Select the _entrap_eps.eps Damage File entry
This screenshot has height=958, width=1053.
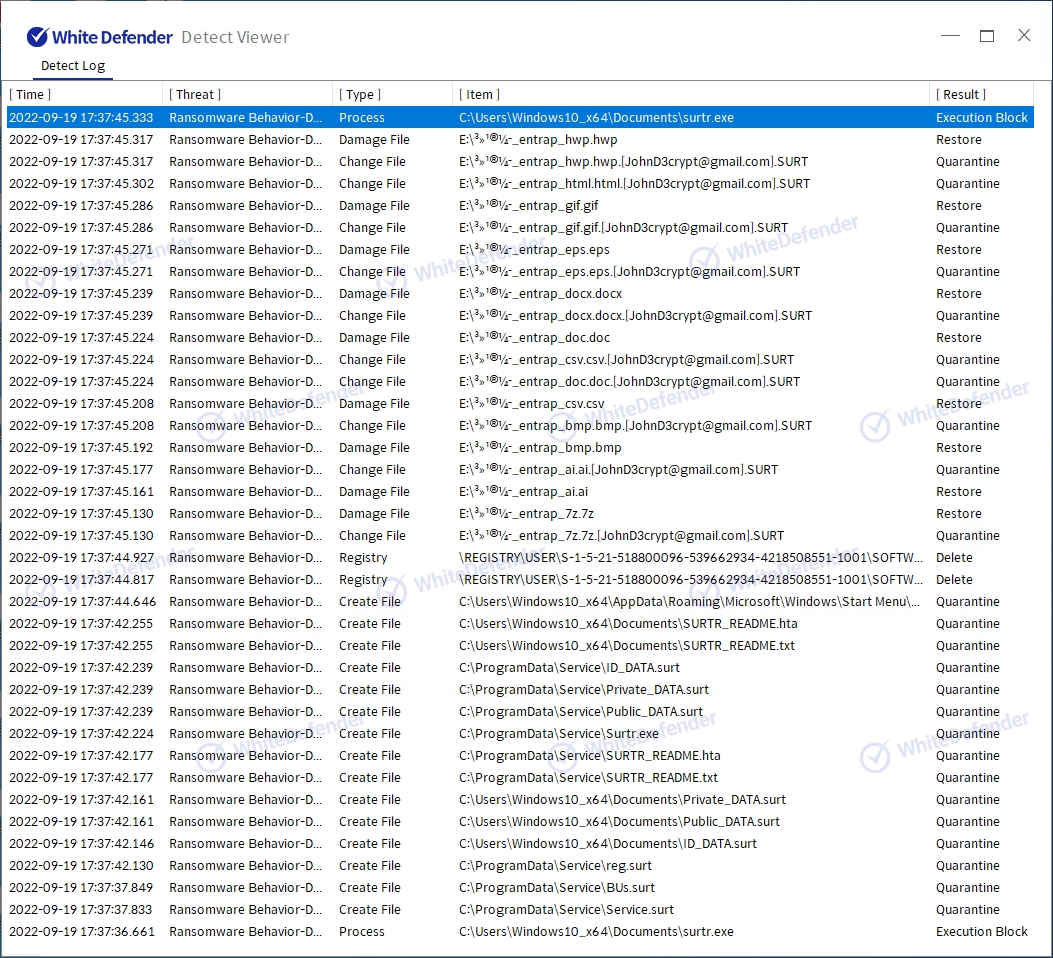coord(520,250)
